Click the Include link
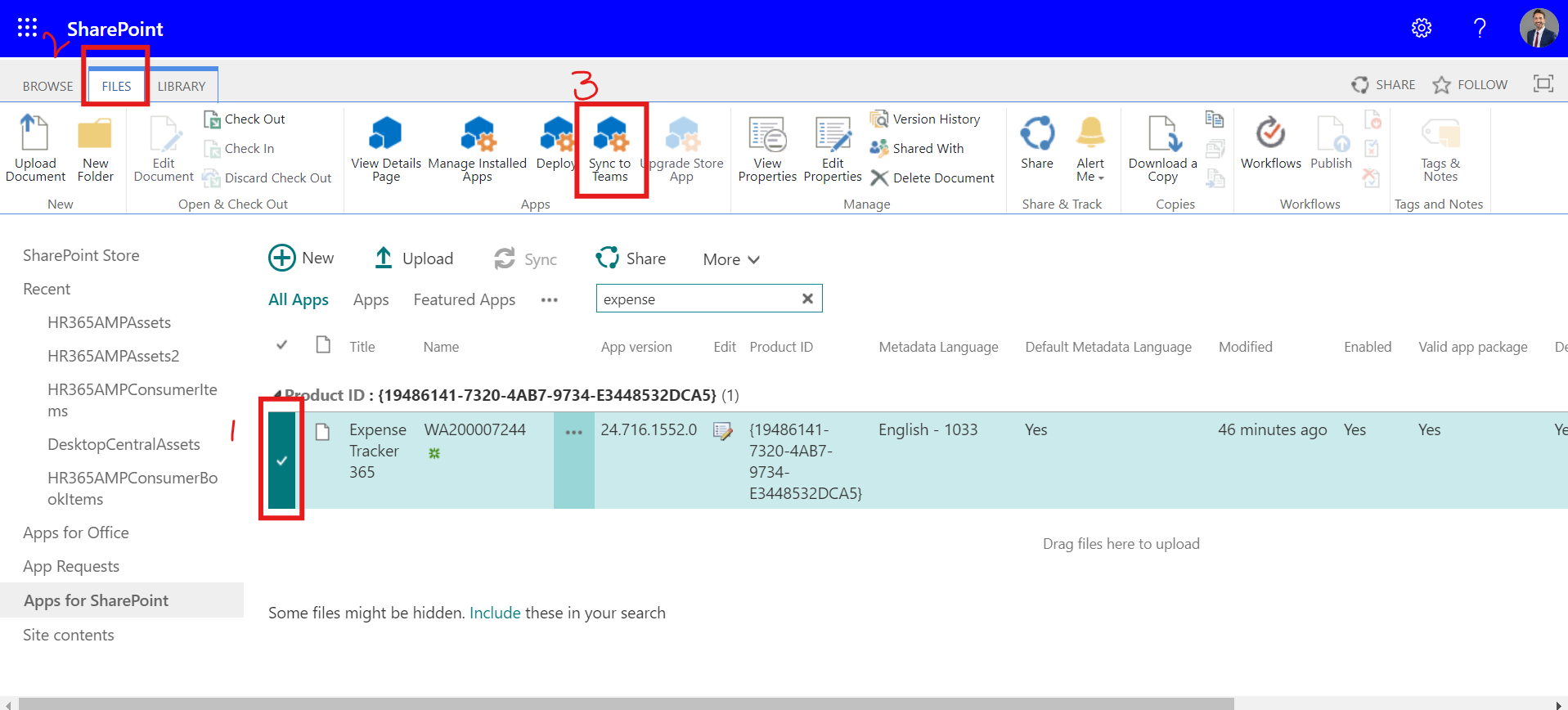This screenshot has width=1568, height=710. (495, 613)
